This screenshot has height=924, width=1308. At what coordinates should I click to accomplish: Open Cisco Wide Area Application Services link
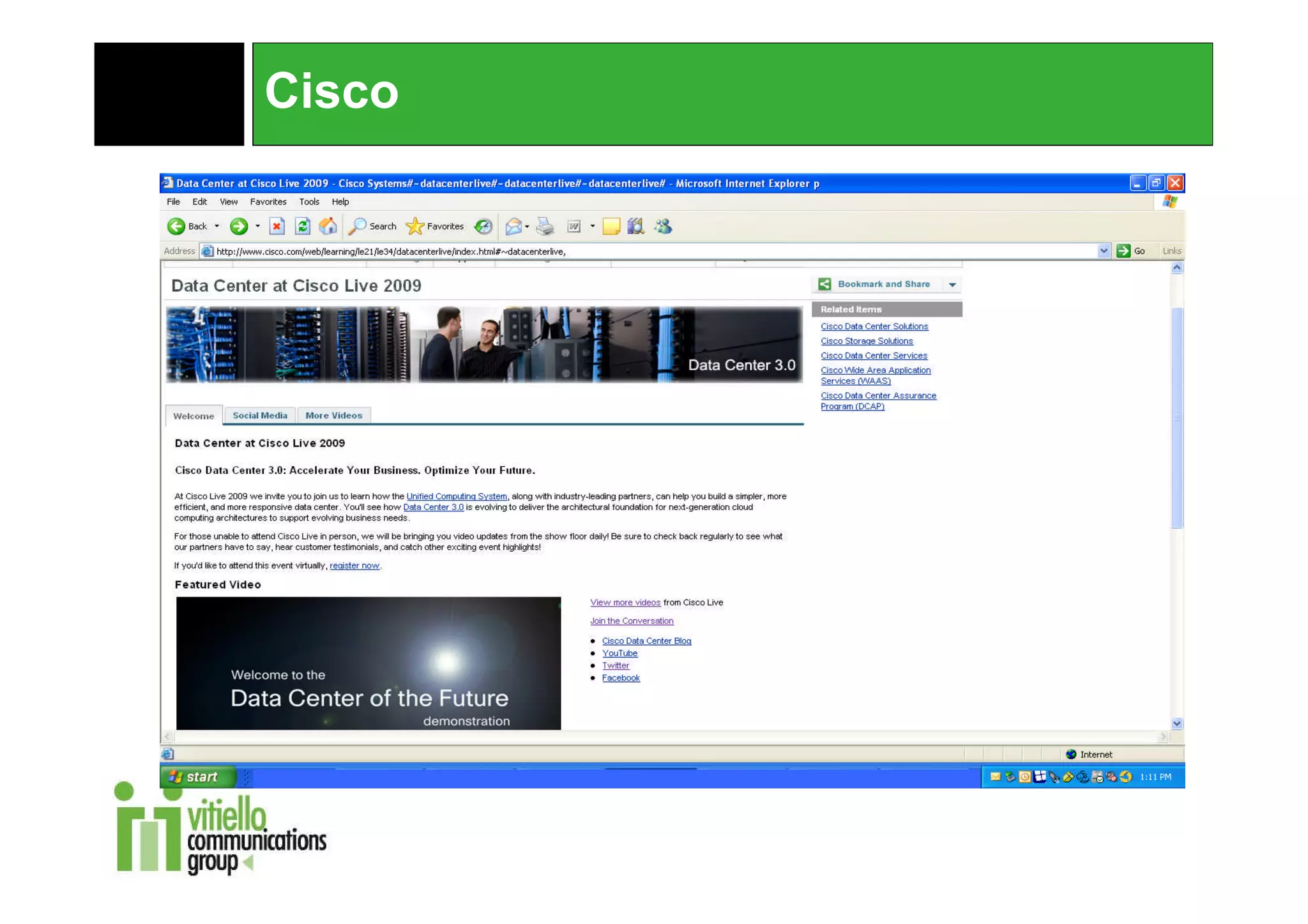pyautogui.click(x=876, y=375)
